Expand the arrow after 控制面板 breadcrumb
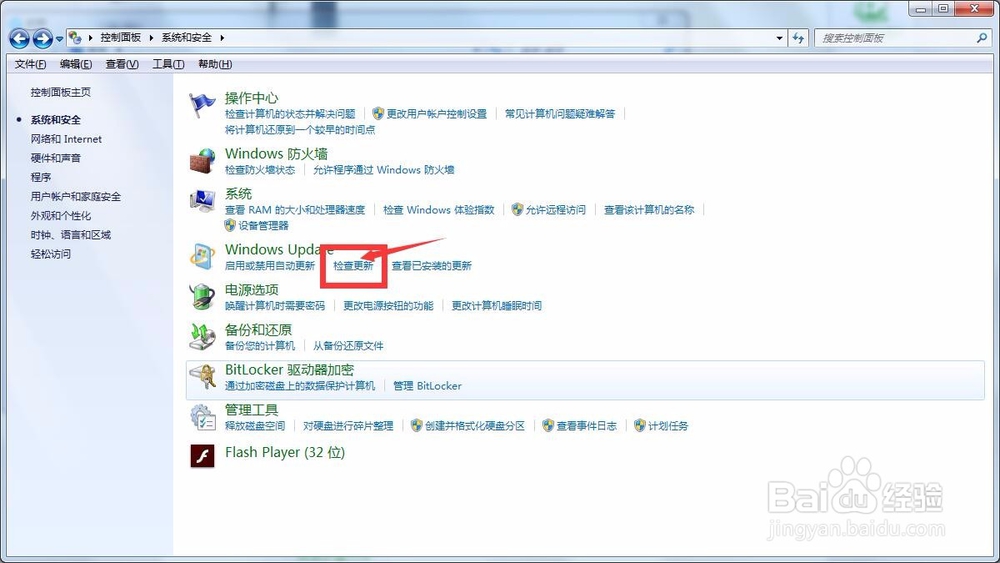 [151, 38]
